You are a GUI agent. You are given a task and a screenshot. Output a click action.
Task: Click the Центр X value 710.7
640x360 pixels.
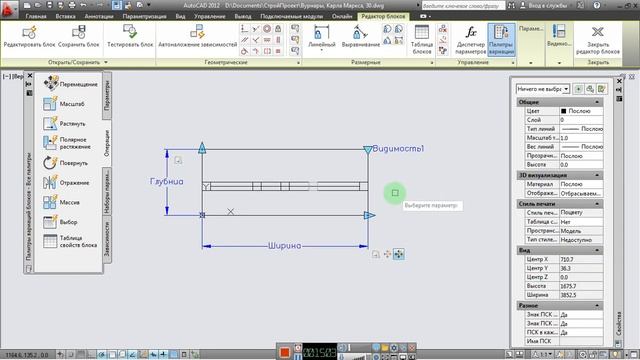581,259
